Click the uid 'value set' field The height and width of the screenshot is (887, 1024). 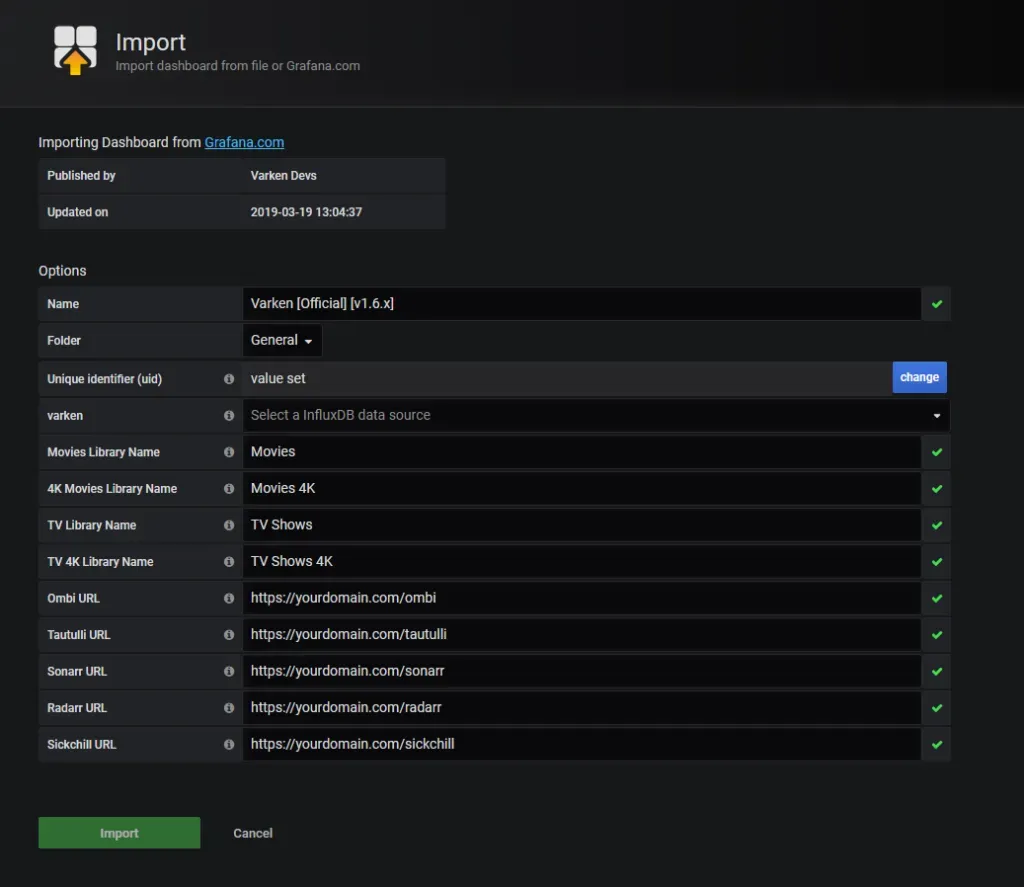coord(568,379)
